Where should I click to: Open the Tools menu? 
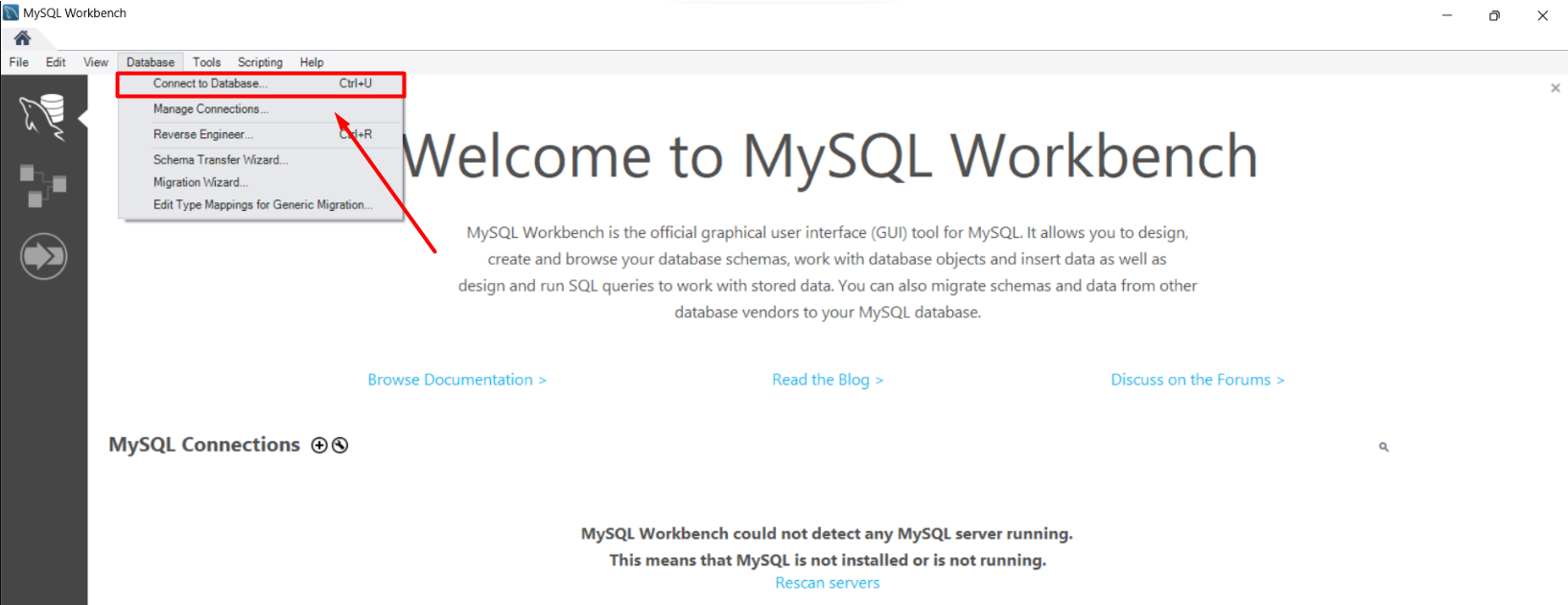tap(206, 62)
